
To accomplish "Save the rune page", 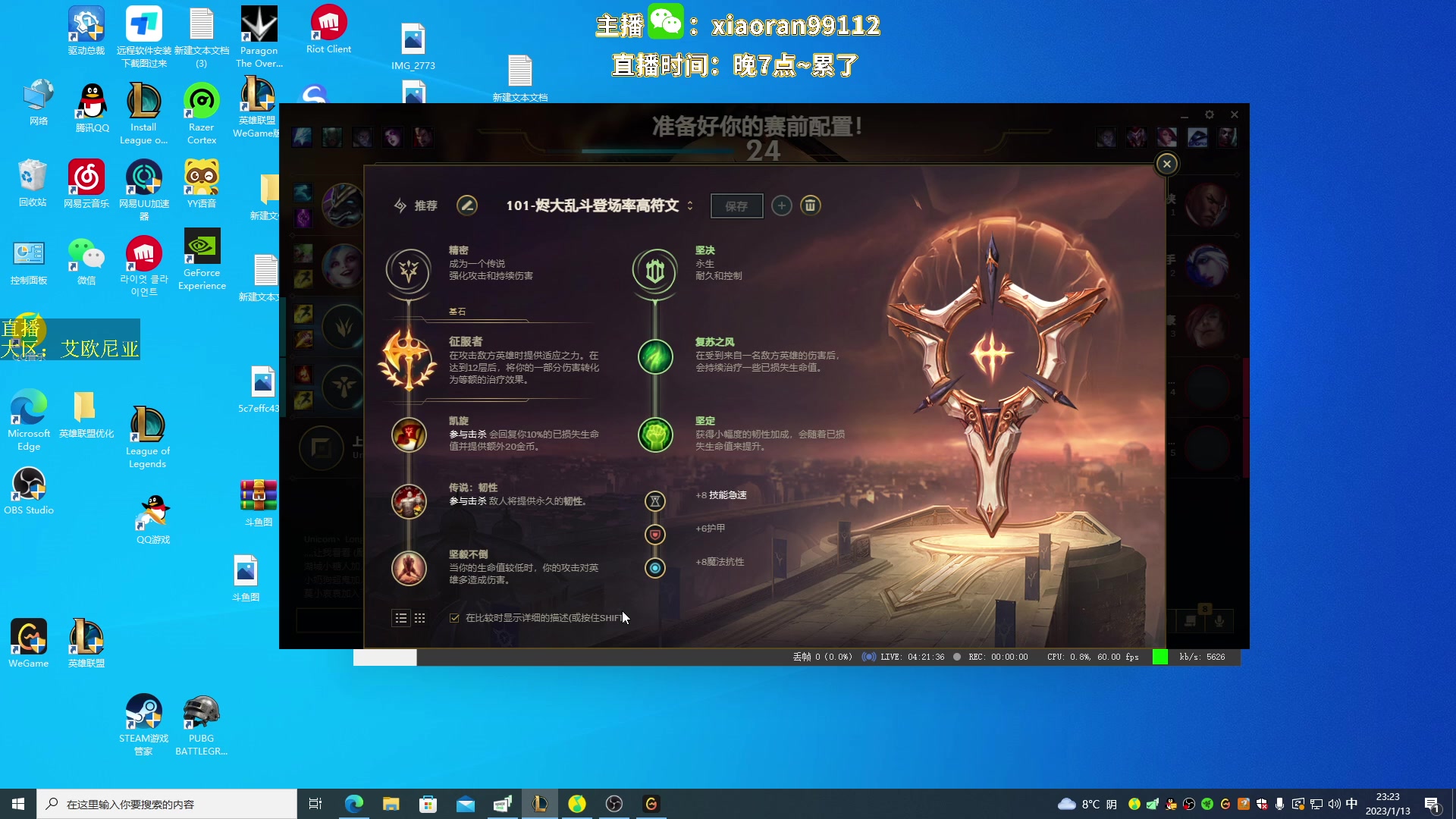I will tap(736, 206).
